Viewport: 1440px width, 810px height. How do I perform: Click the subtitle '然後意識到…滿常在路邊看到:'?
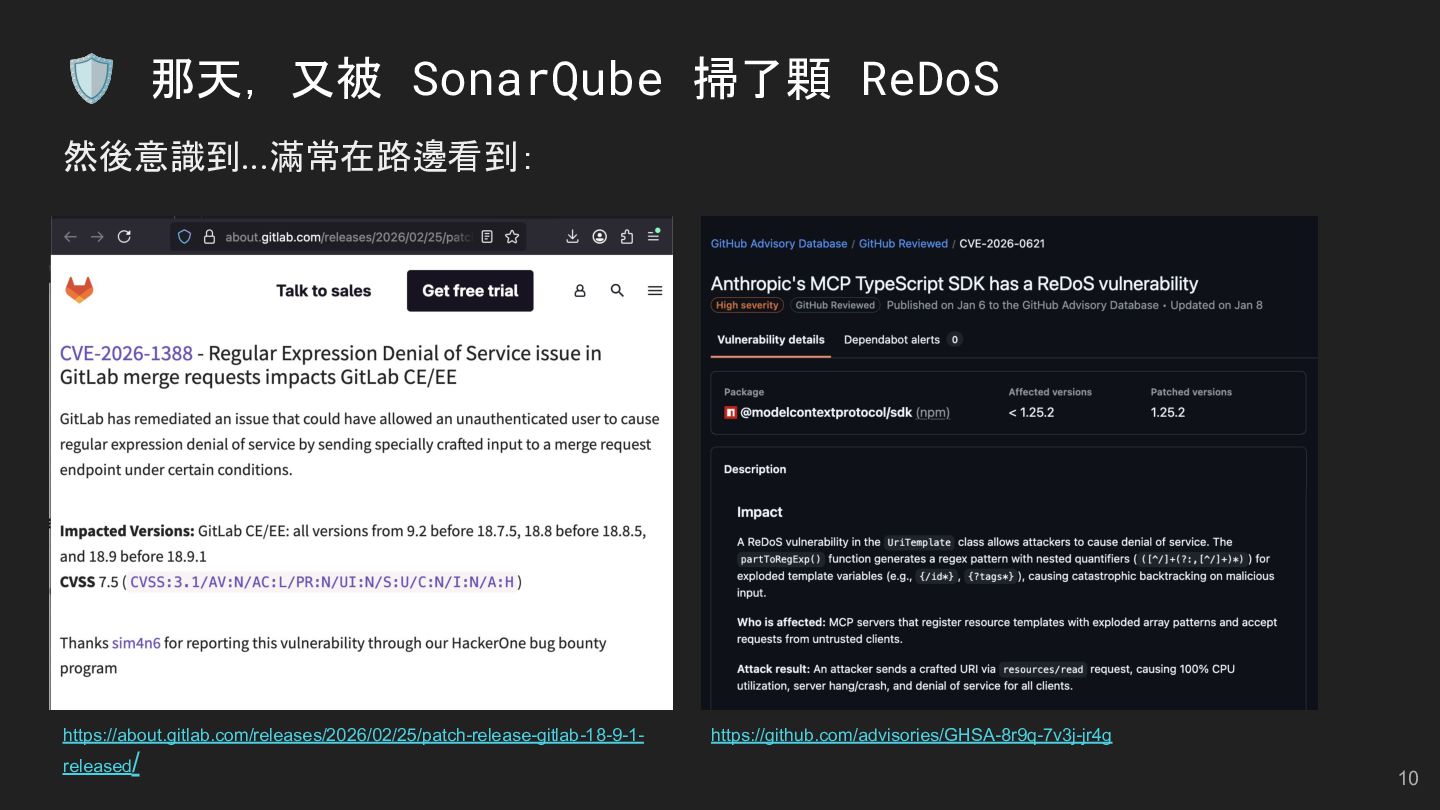(297, 156)
